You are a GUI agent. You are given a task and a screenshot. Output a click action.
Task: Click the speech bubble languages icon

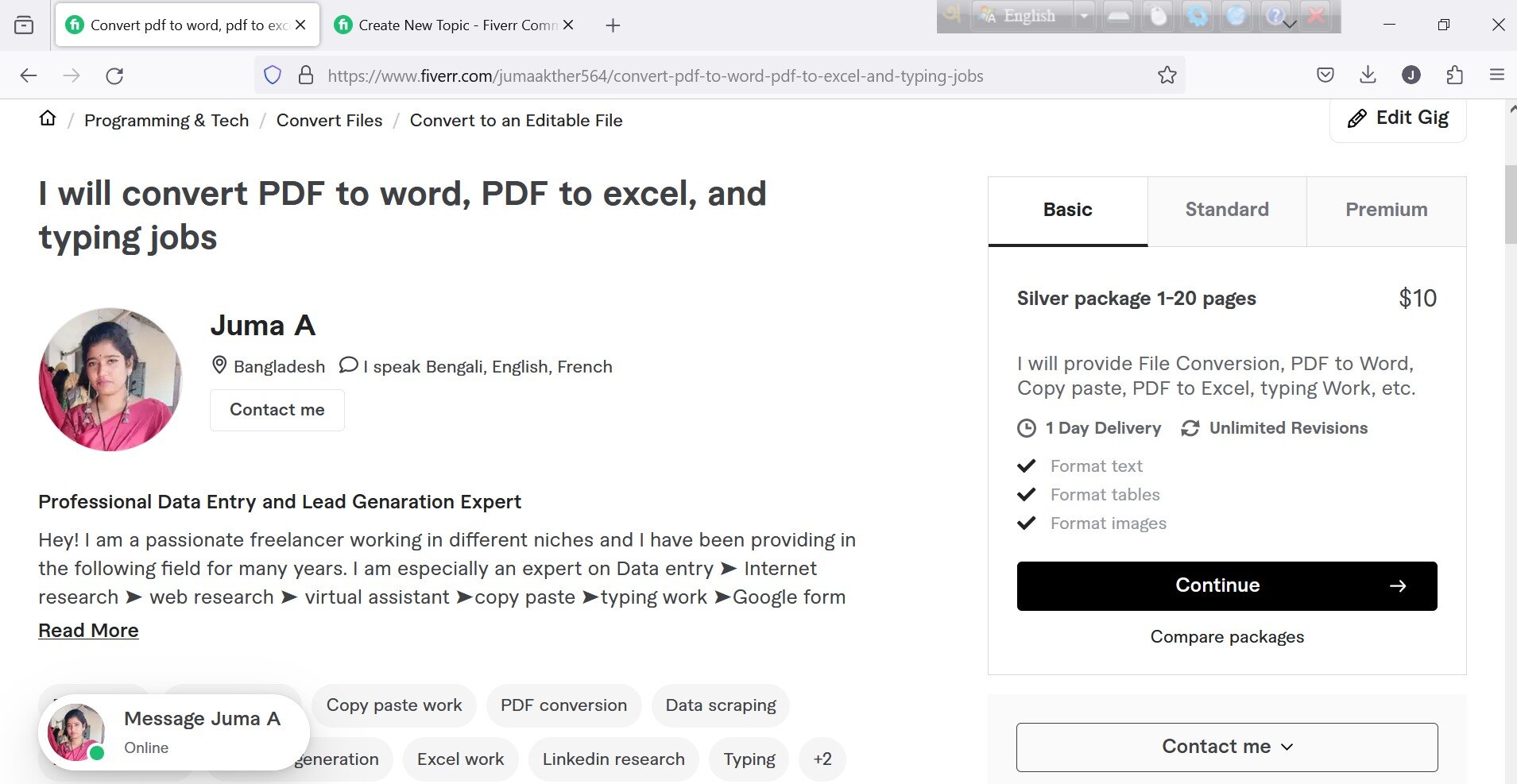[348, 365]
